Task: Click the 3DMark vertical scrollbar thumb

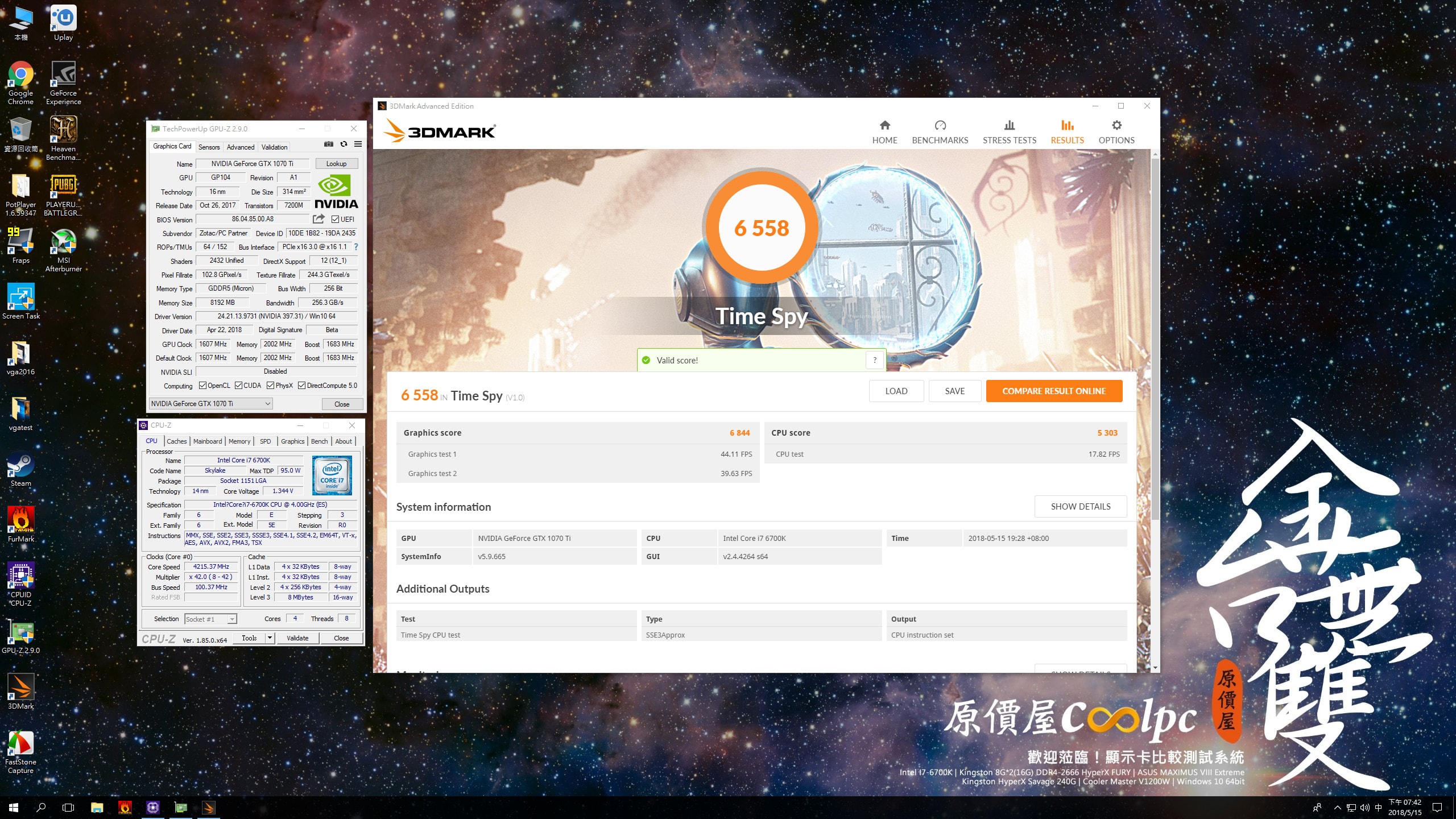Action: (1155, 339)
